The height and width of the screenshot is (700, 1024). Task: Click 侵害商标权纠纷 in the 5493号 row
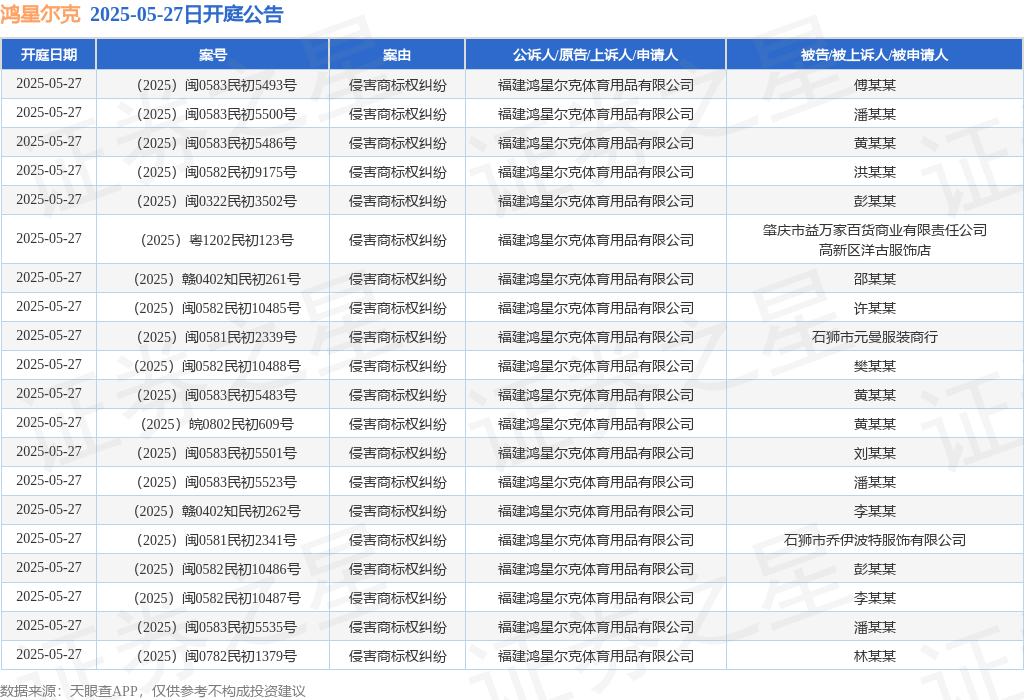tap(397, 85)
